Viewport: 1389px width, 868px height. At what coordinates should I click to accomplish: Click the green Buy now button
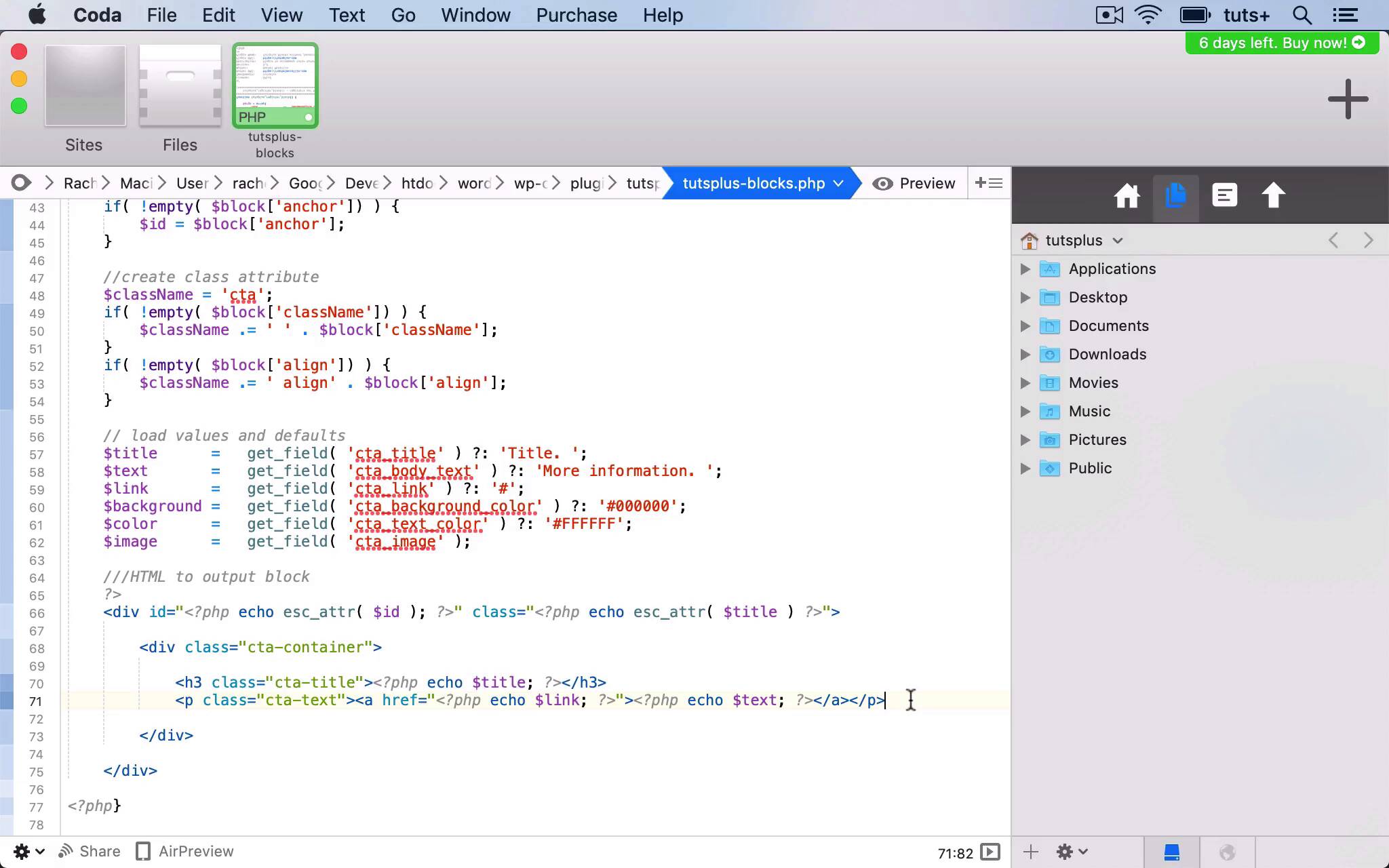coord(1280,43)
